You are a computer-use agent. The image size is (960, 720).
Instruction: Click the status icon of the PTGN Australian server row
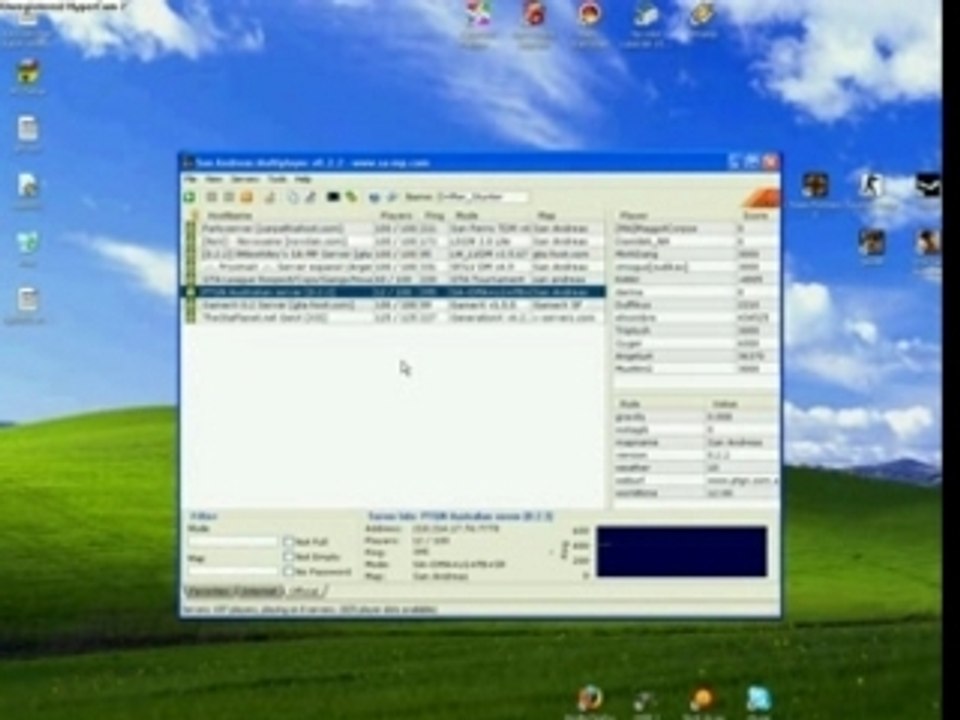pos(191,292)
